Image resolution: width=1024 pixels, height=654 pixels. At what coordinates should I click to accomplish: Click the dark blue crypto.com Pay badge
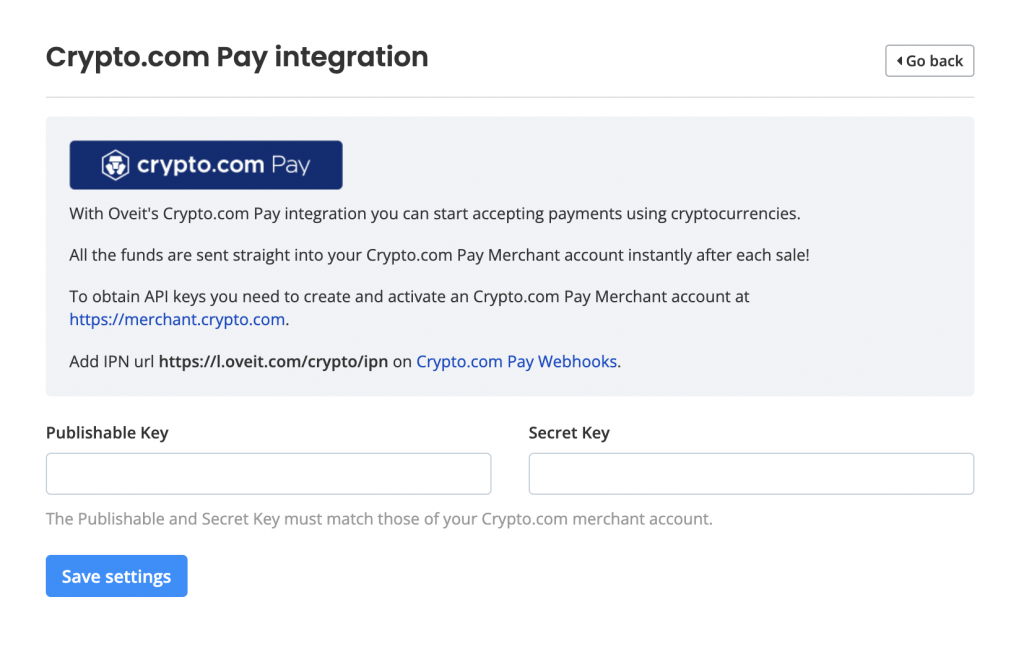pyautogui.click(x=205, y=164)
